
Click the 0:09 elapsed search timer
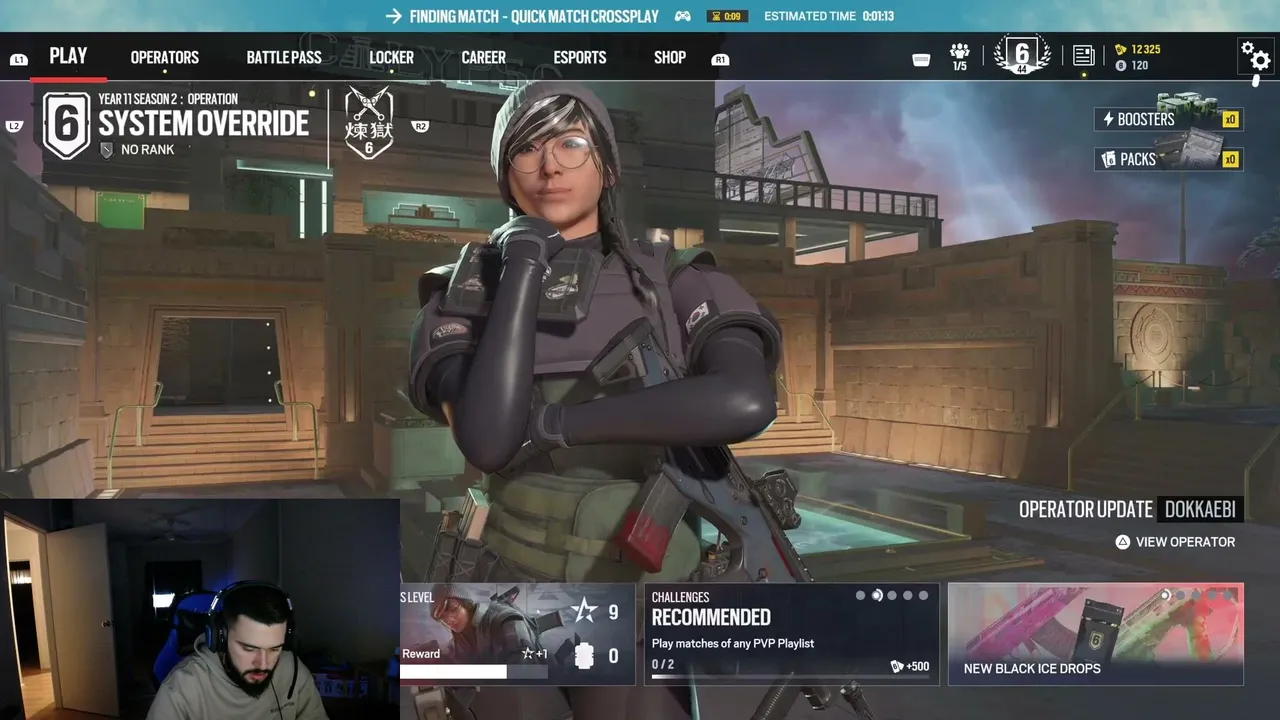(x=733, y=16)
